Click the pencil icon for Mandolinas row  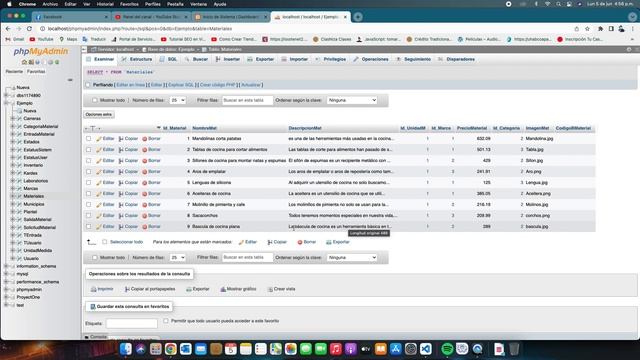99,139
